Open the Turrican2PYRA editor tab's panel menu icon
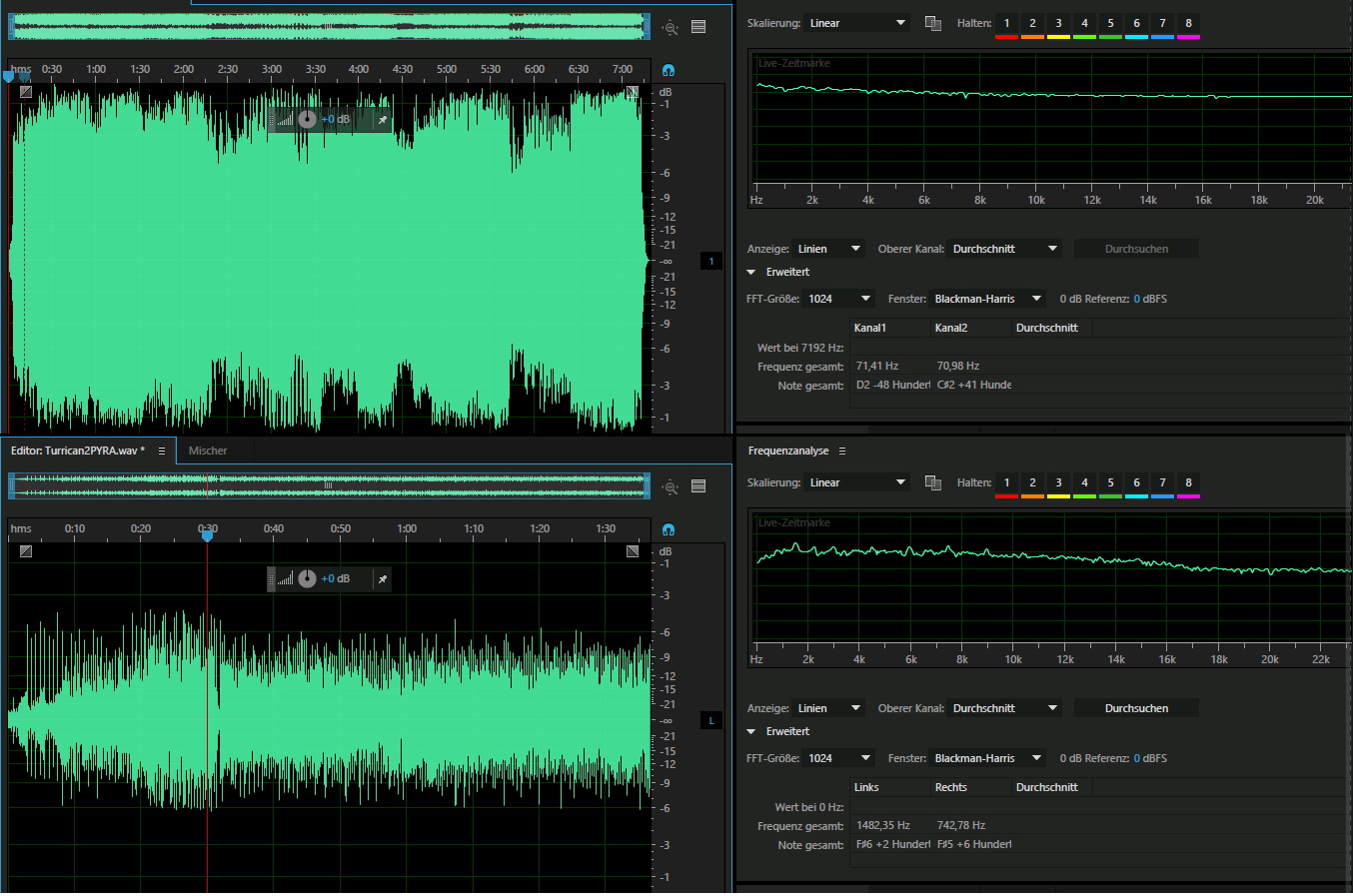This screenshot has width=1353, height=896. point(162,451)
